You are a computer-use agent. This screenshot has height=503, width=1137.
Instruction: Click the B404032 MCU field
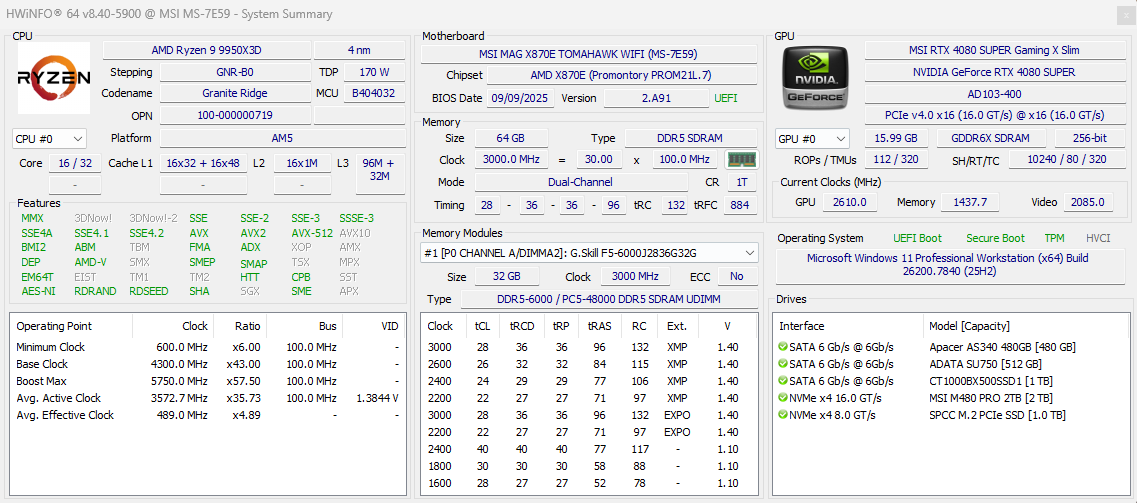(373, 93)
